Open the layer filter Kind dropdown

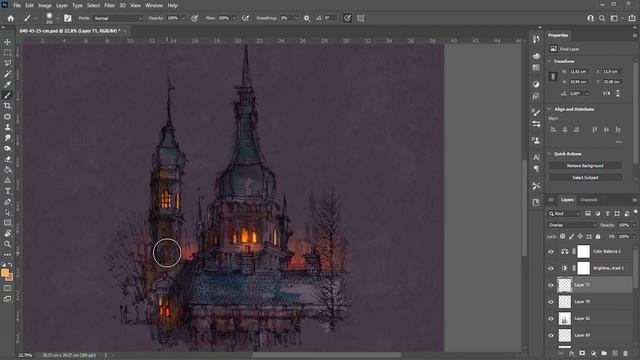(x=564, y=213)
